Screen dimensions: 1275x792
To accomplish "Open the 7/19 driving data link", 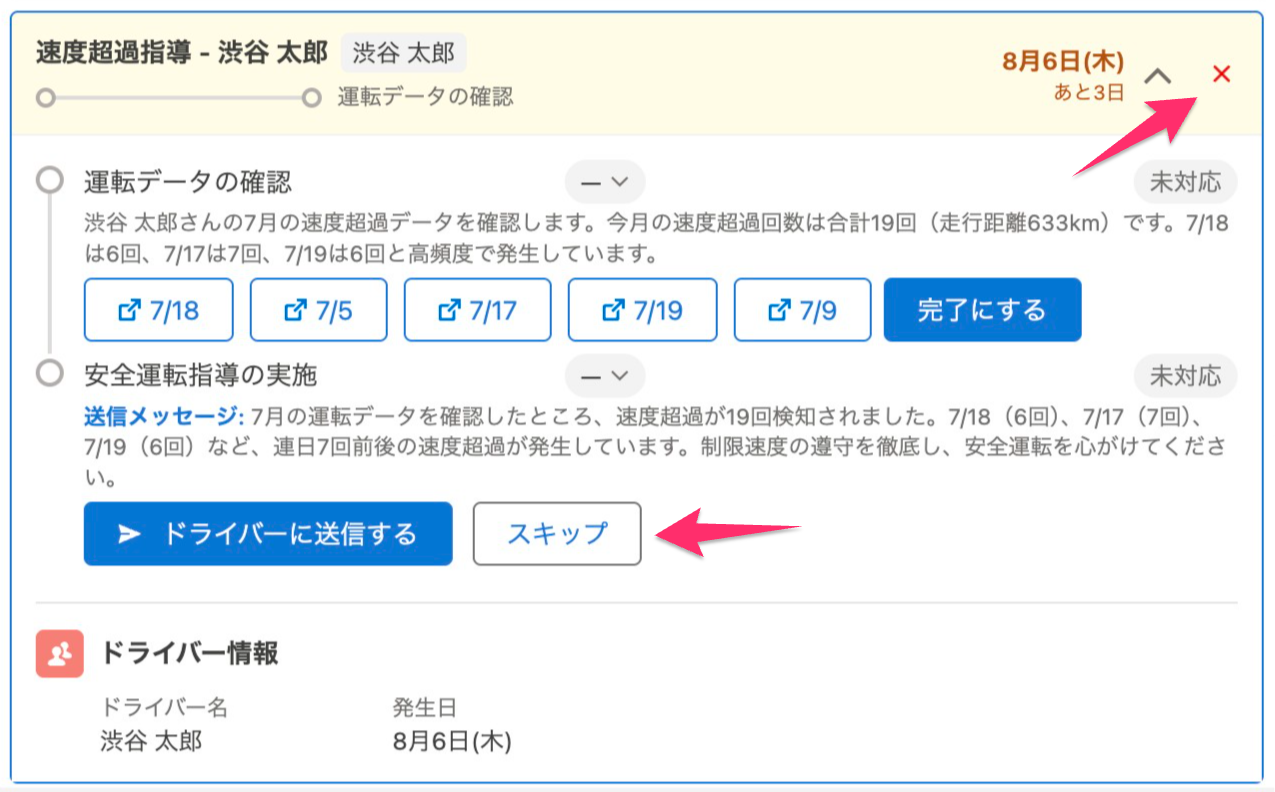I will point(642,310).
